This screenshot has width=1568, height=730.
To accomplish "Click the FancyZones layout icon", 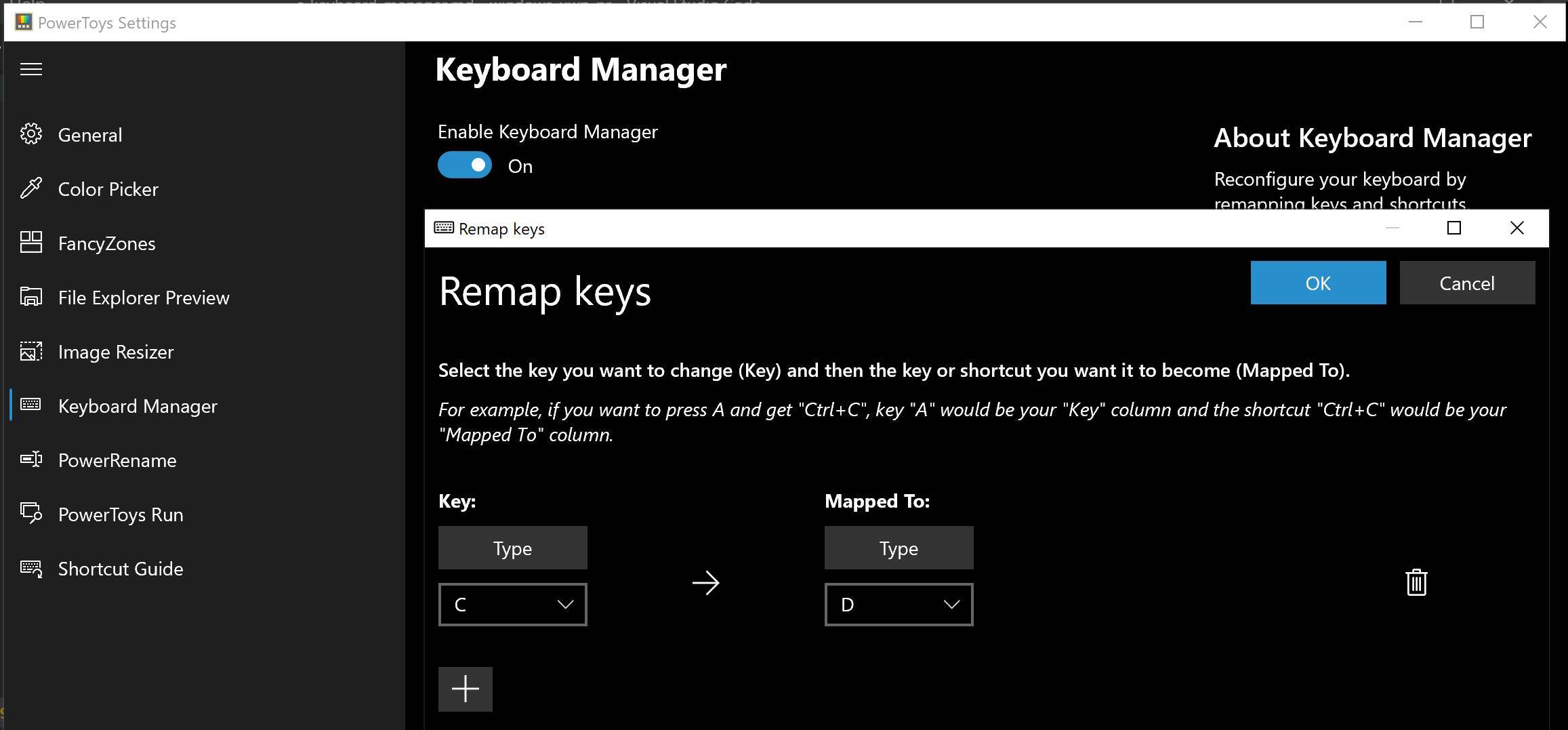I will click(31, 242).
